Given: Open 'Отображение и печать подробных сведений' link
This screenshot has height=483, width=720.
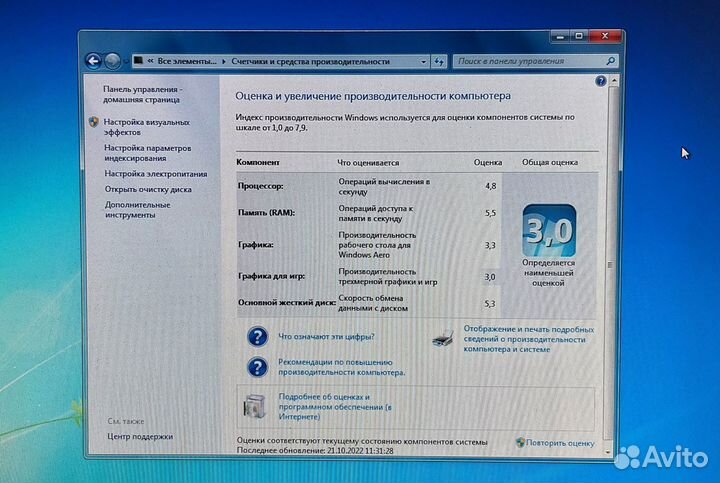Looking at the screenshot, I should (x=529, y=339).
